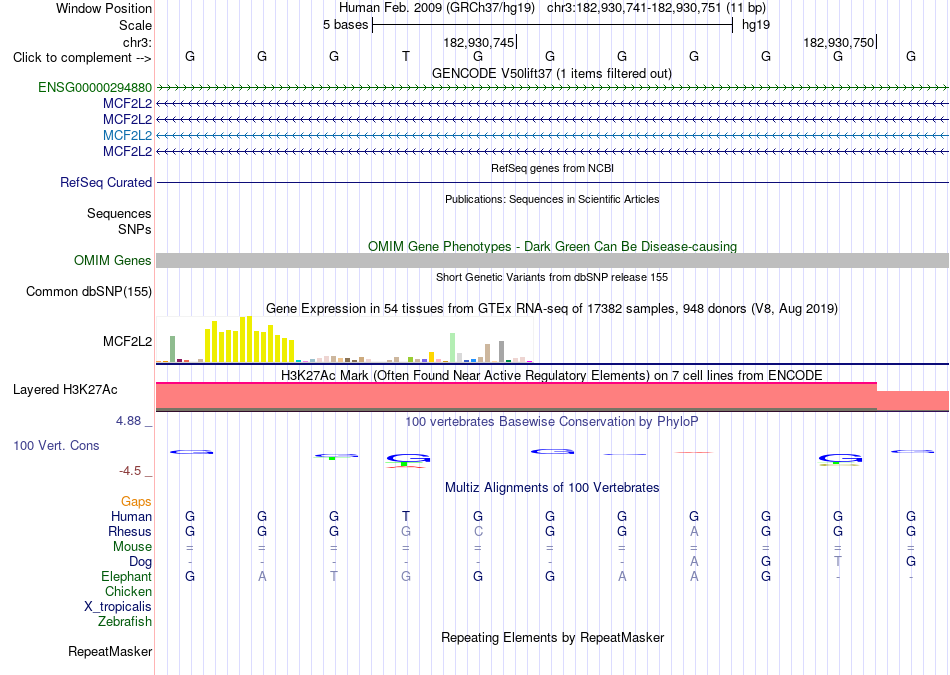Image resolution: width=950 pixels, height=675 pixels.
Task: Click 'Repeating Elements by RepeatMasker' title
Action: click(553, 637)
